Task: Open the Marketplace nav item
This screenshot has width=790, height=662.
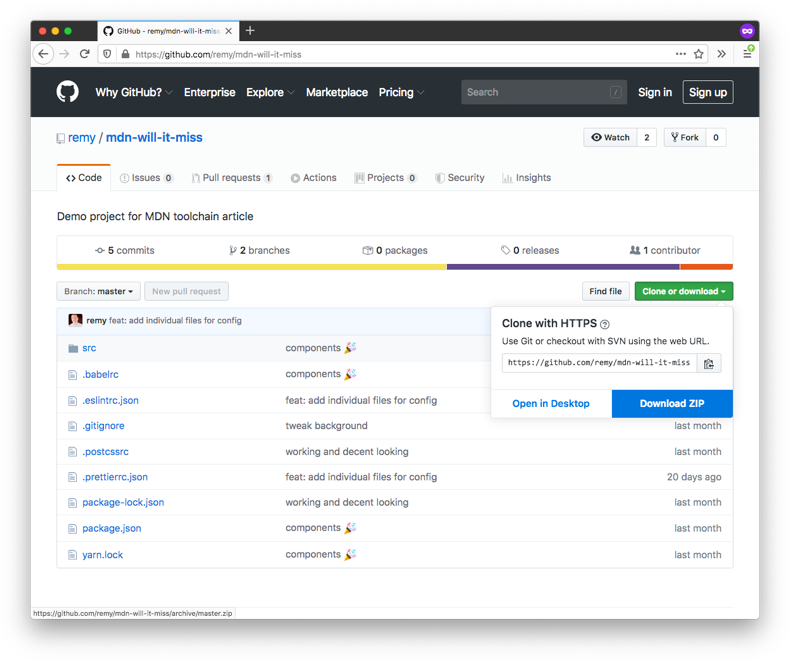Action: [337, 92]
